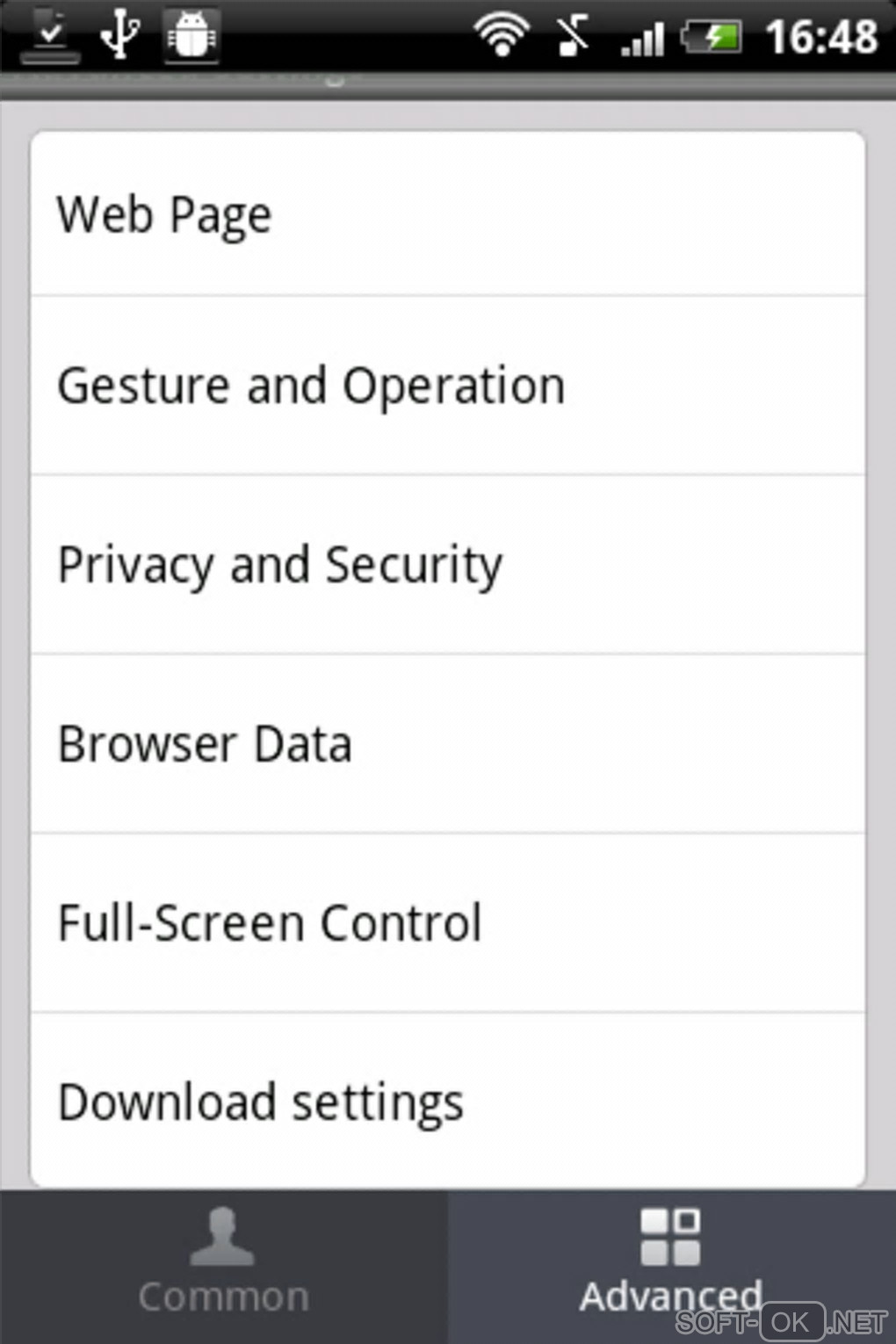
Task: Switch to the Common tab label
Action: click(x=223, y=1297)
